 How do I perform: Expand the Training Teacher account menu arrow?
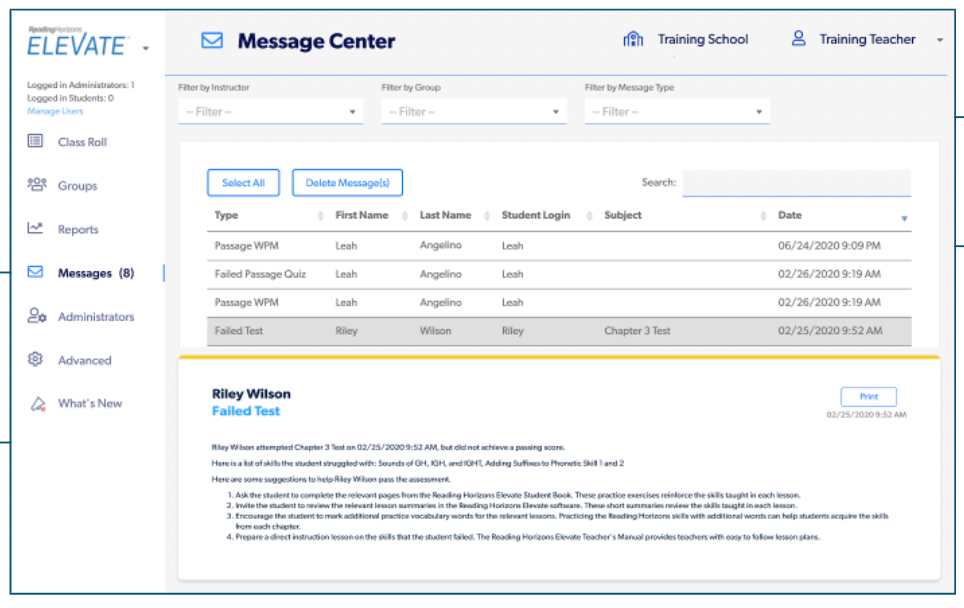point(940,41)
